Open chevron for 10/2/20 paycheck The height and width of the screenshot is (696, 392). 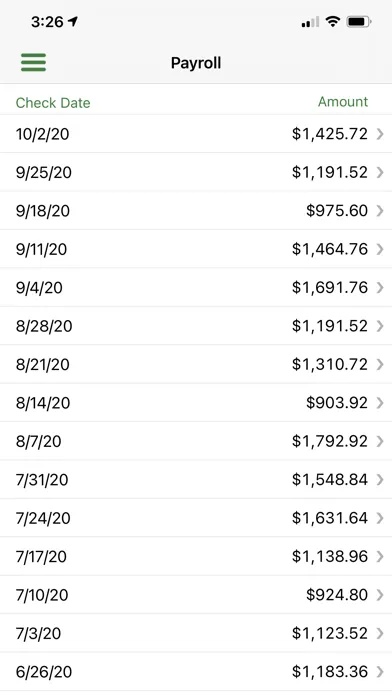[x=380, y=134]
